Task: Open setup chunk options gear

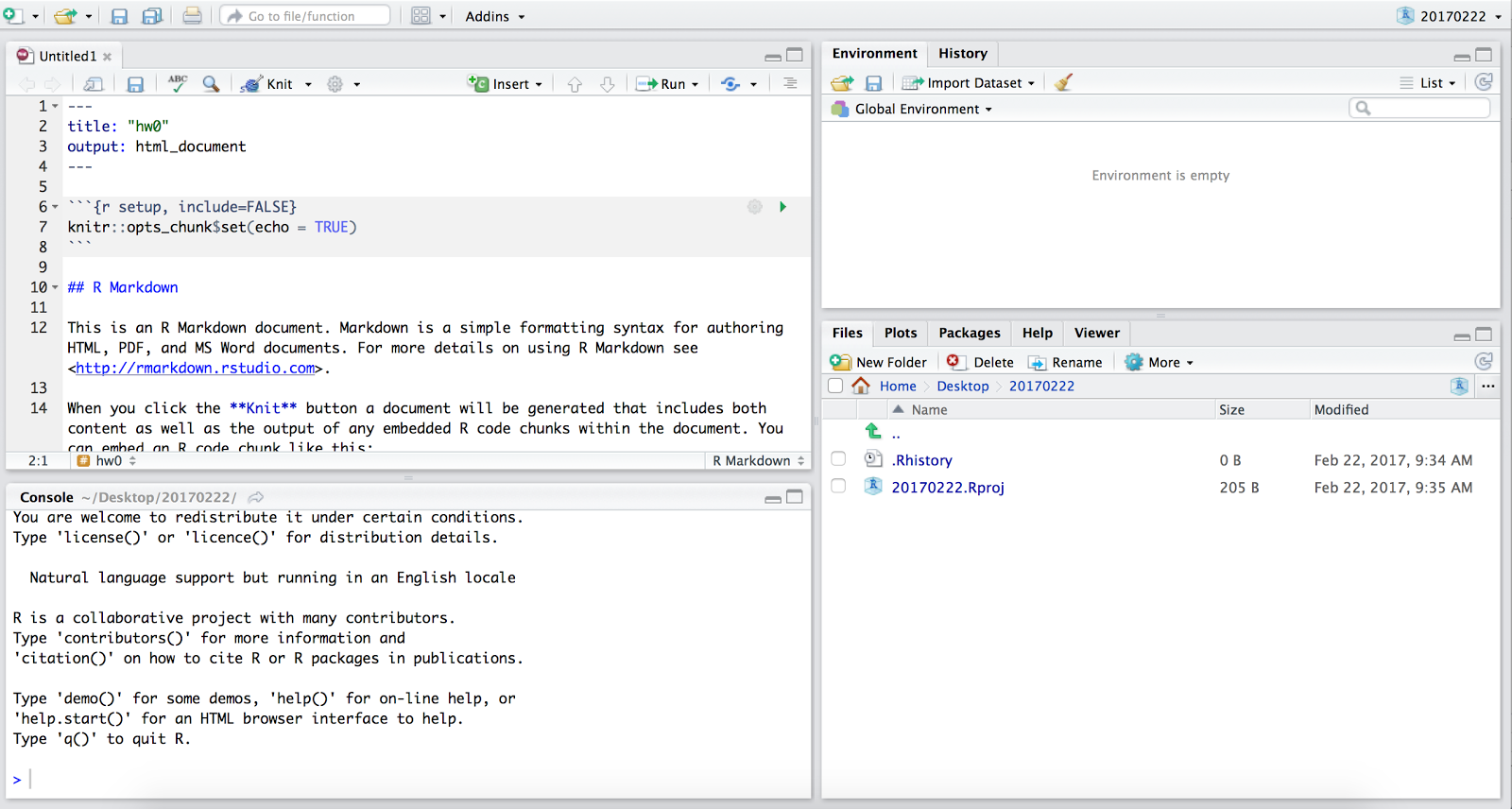Action: pos(754,207)
